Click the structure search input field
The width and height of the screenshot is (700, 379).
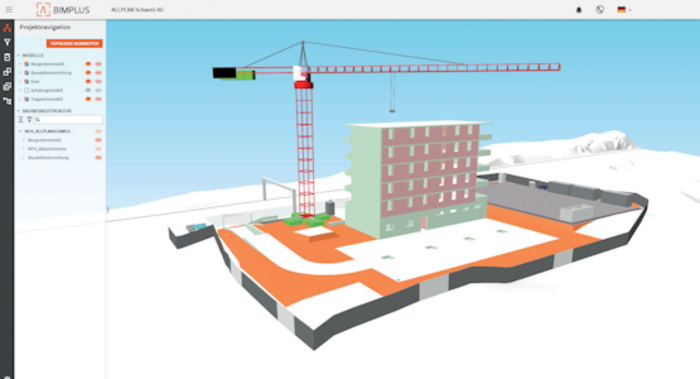point(68,120)
